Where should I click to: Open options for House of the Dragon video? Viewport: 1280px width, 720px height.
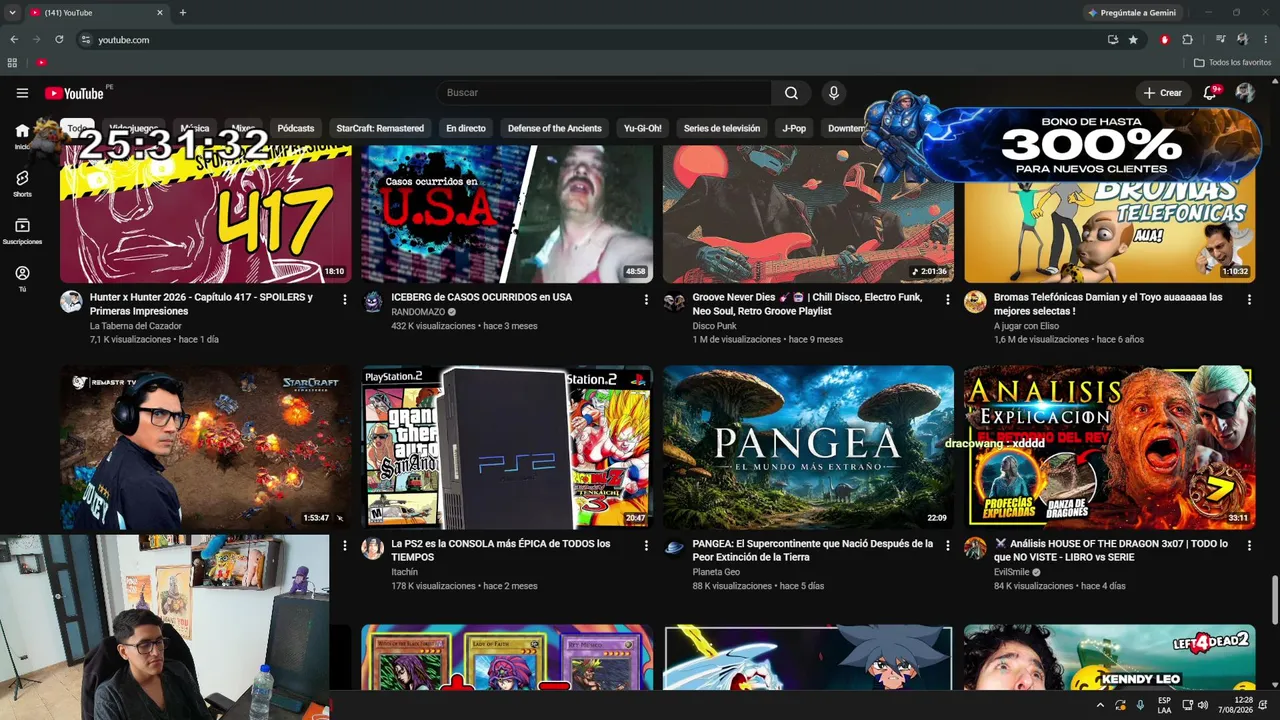click(x=1249, y=546)
